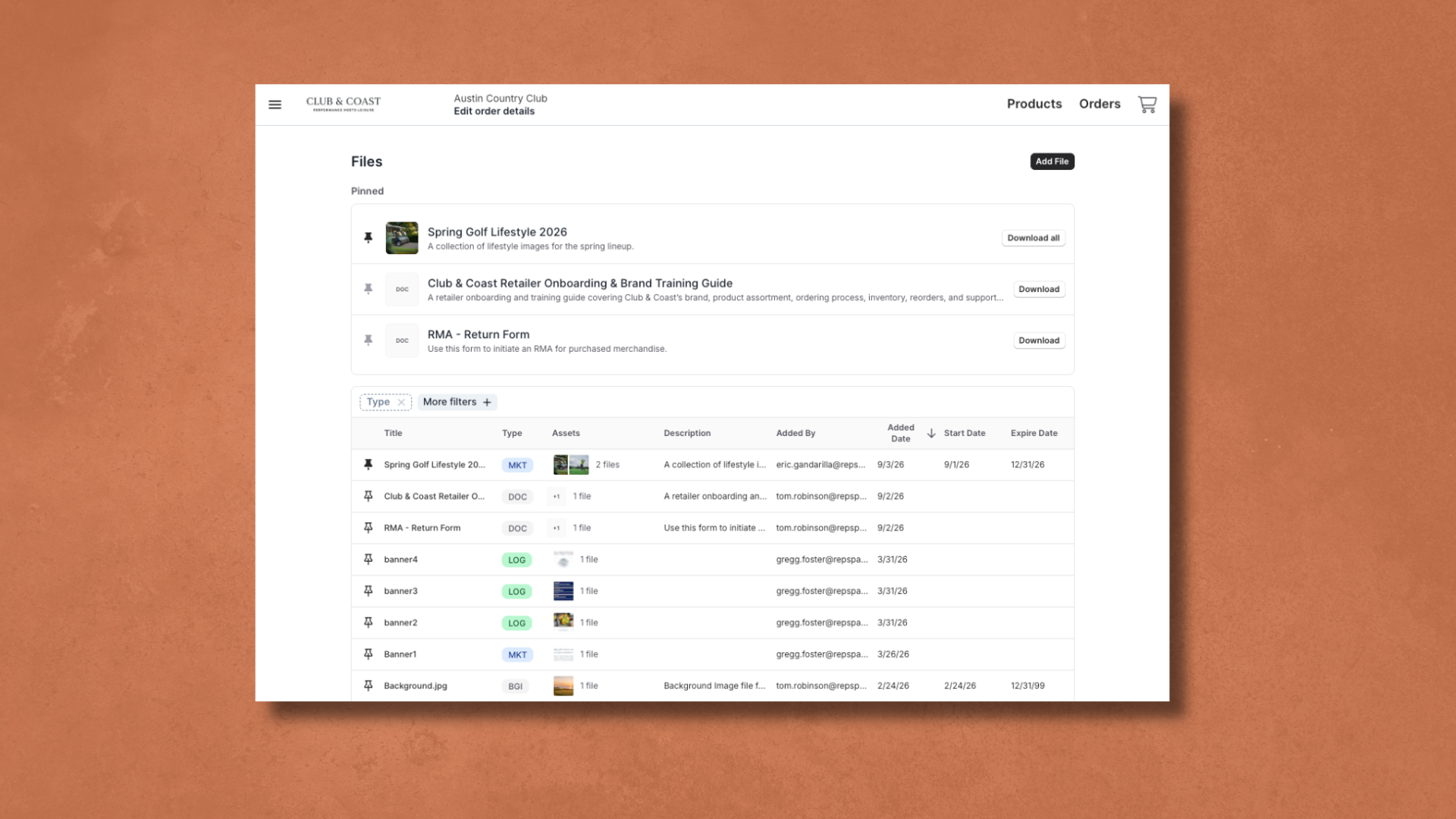
Task: Open the Orders page
Action: 1100,104
